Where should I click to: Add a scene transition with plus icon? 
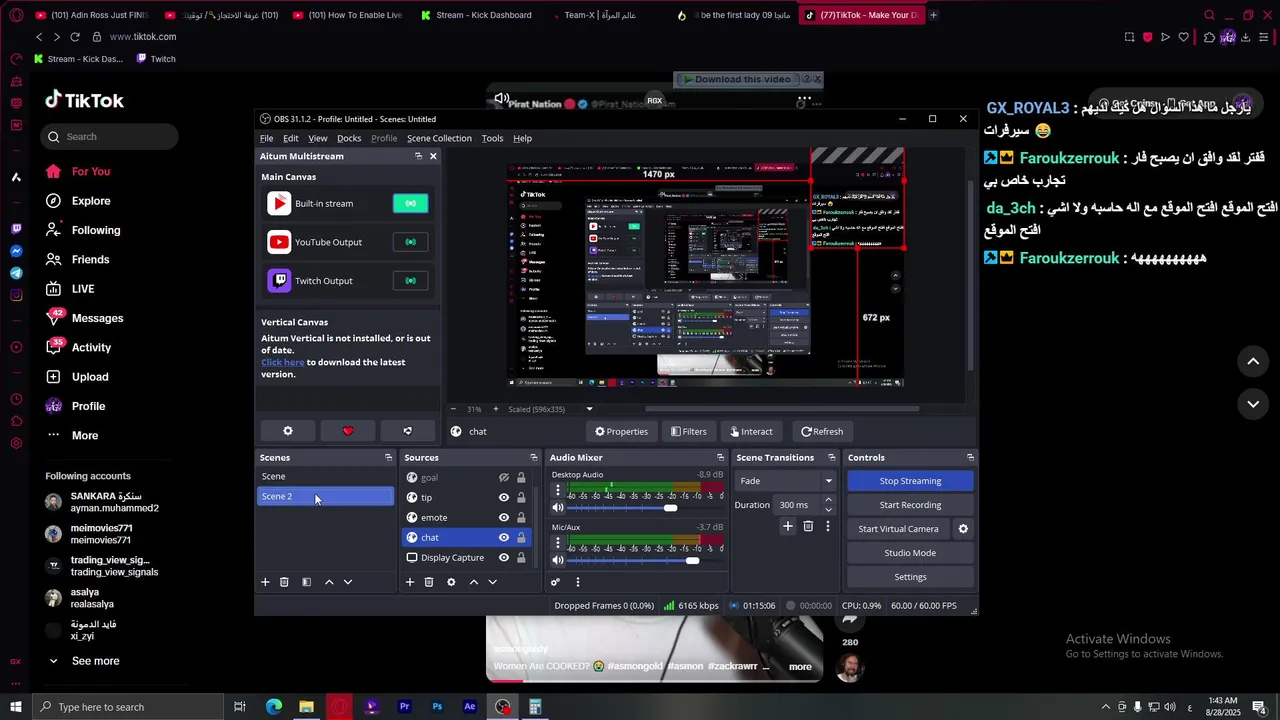[x=787, y=526]
